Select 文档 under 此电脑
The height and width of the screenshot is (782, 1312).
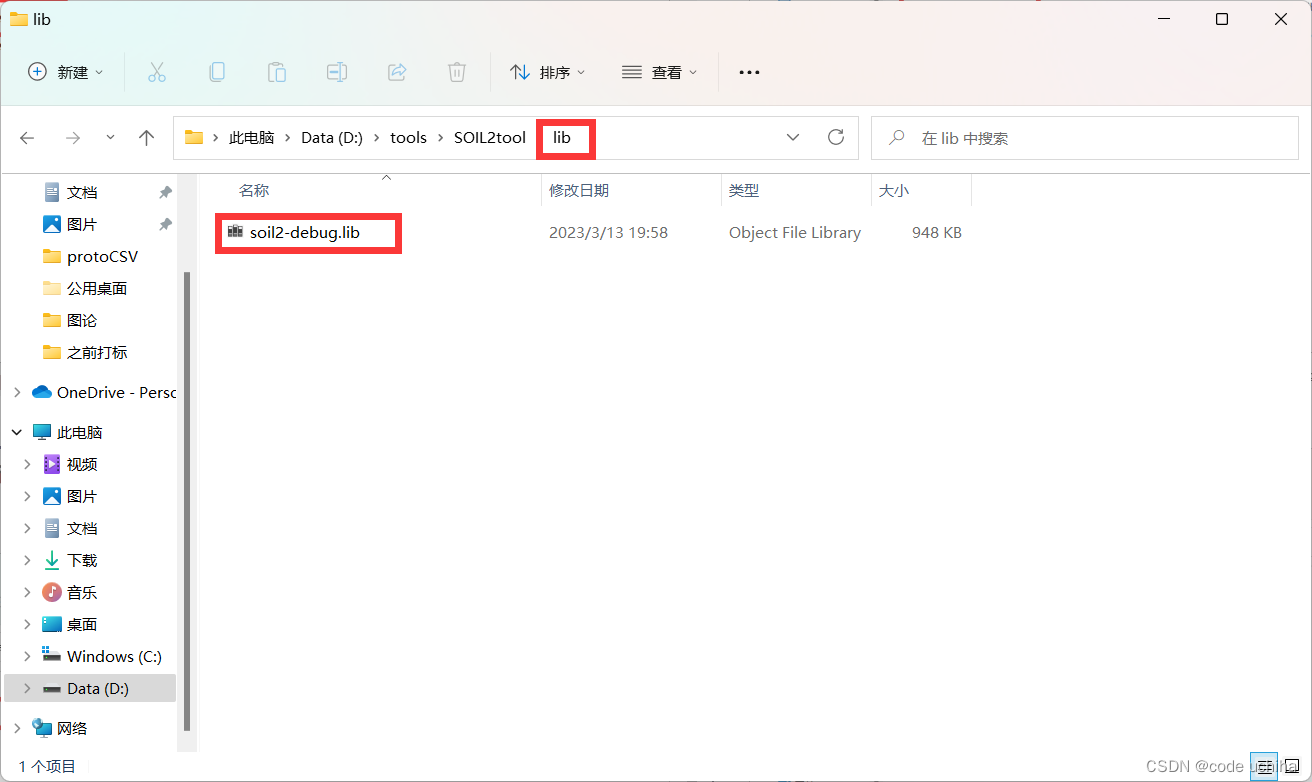[x=82, y=528]
